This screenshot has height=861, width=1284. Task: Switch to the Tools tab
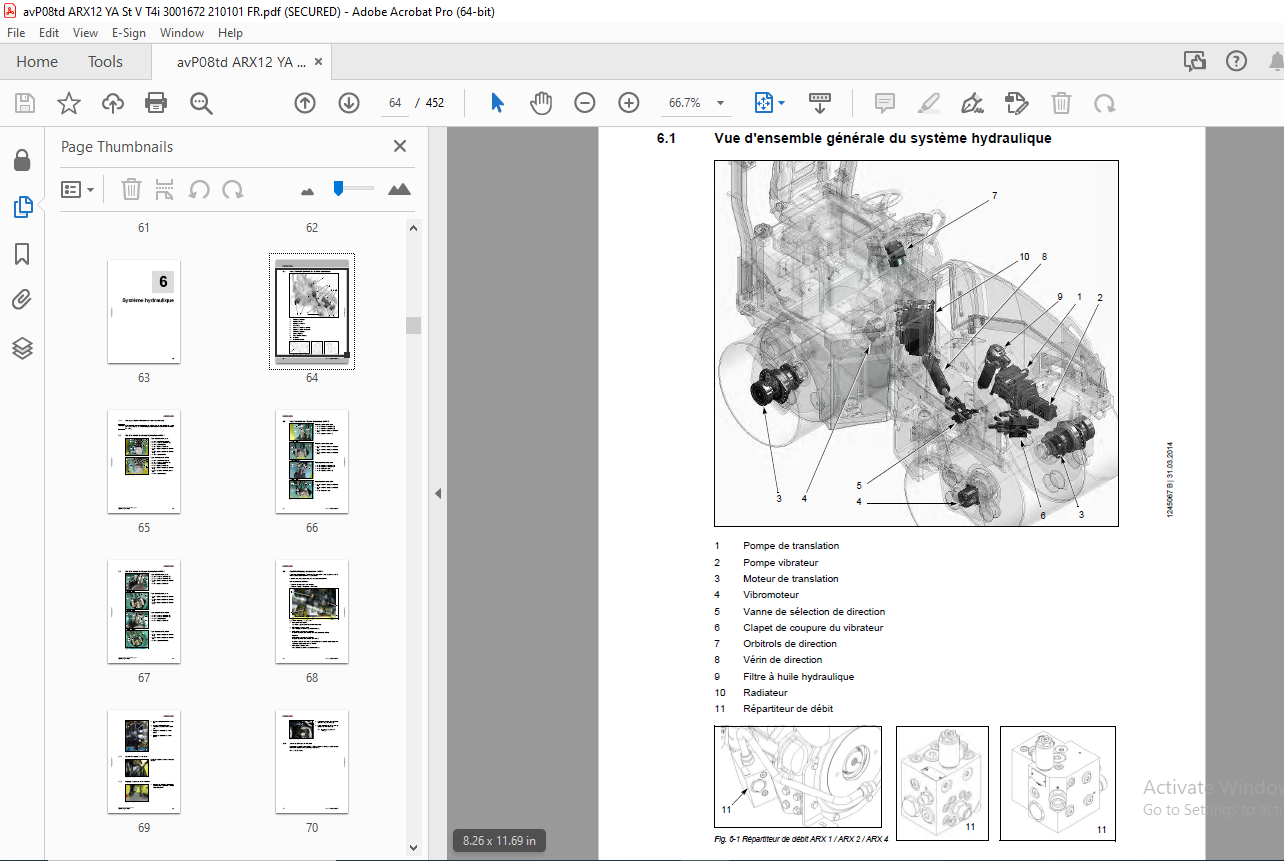point(105,61)
